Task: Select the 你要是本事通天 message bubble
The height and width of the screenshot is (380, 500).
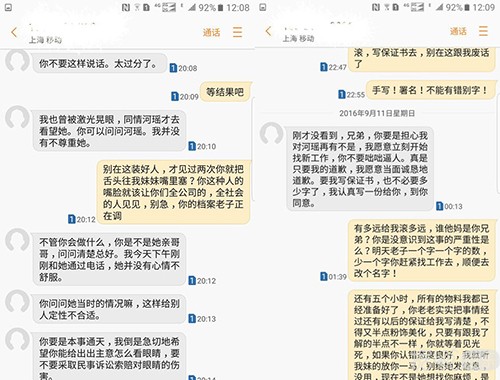Action: [x=109, y=356]
